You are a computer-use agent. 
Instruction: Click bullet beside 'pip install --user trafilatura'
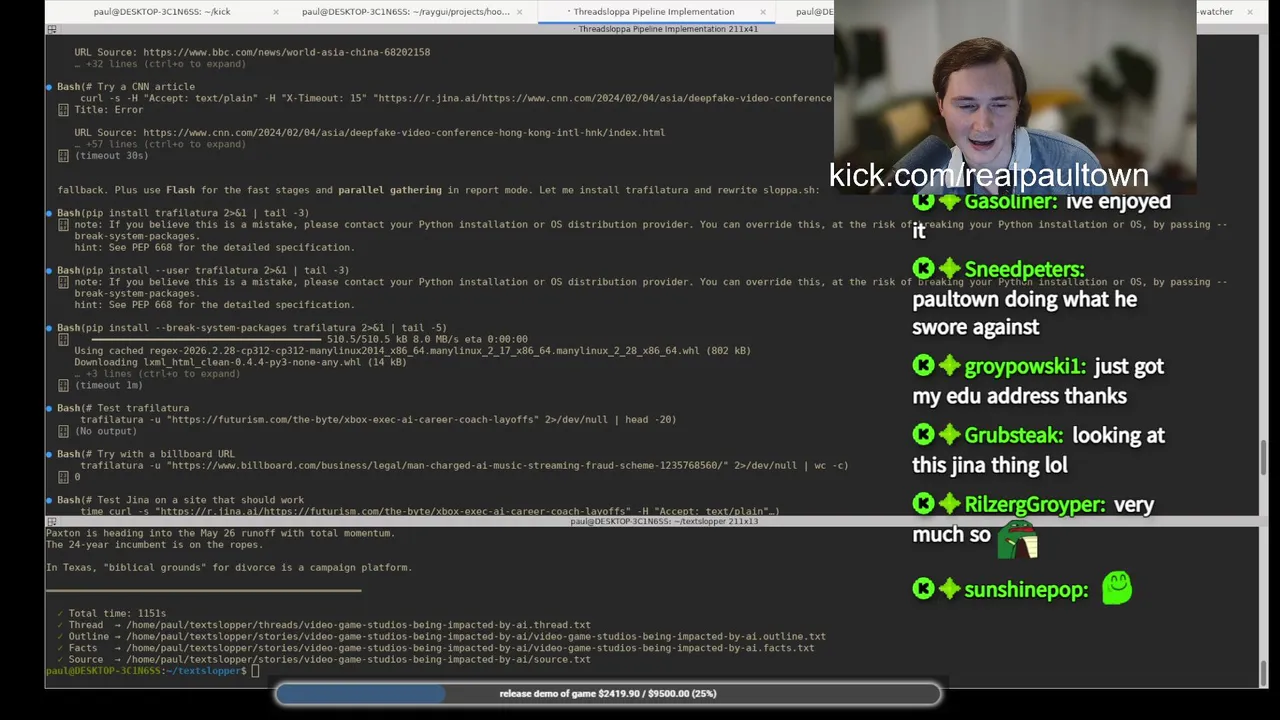49,271
